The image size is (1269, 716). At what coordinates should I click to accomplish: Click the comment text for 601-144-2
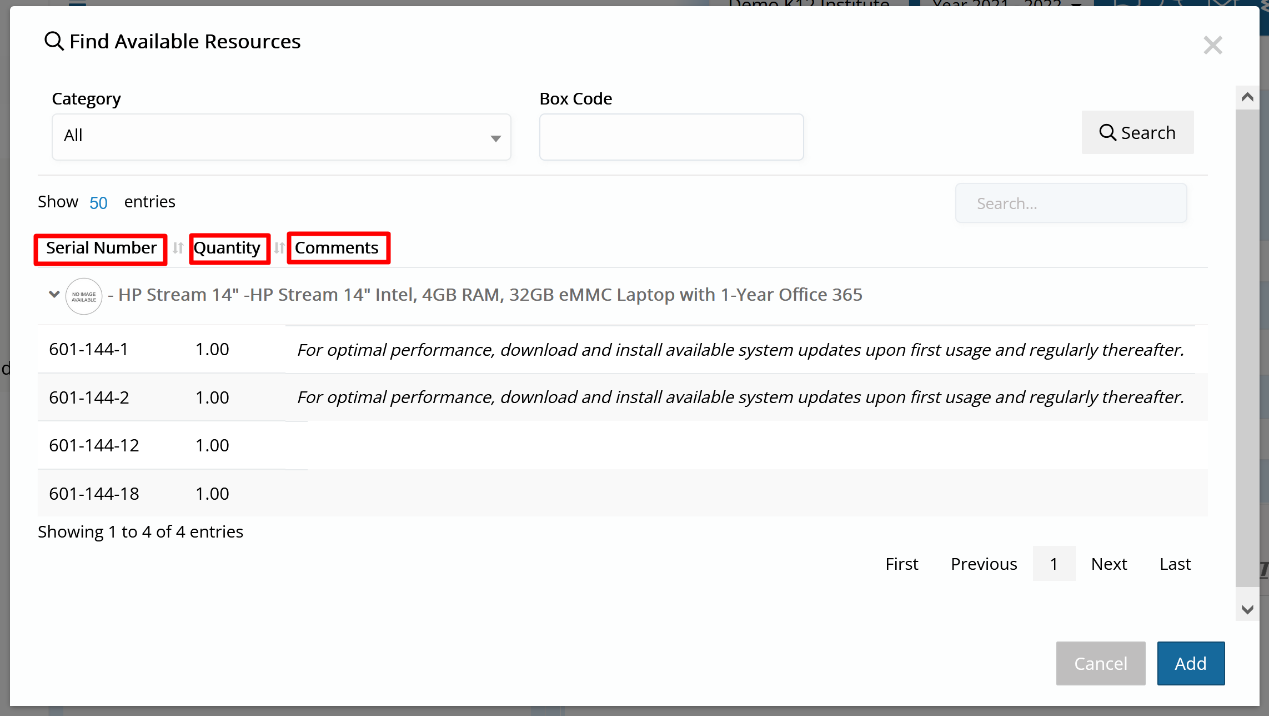(740, 397)
